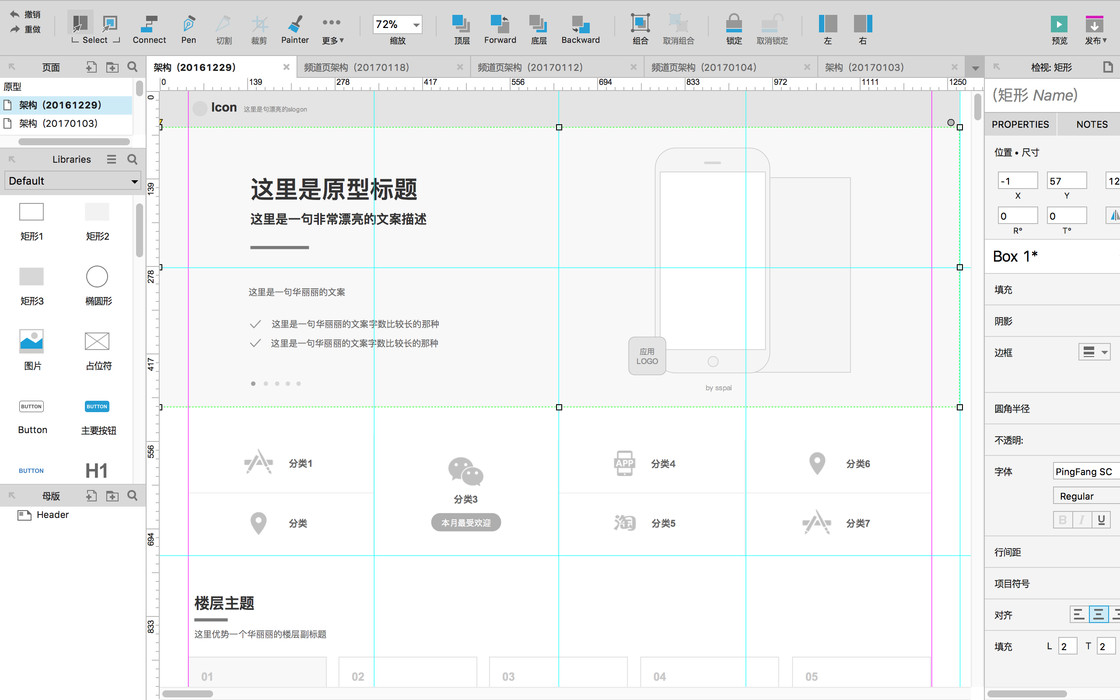The width and height of the screenshot is (1120, 700).
Task: Open the 边框 border style dropdown
Action: coord(1094,352)
